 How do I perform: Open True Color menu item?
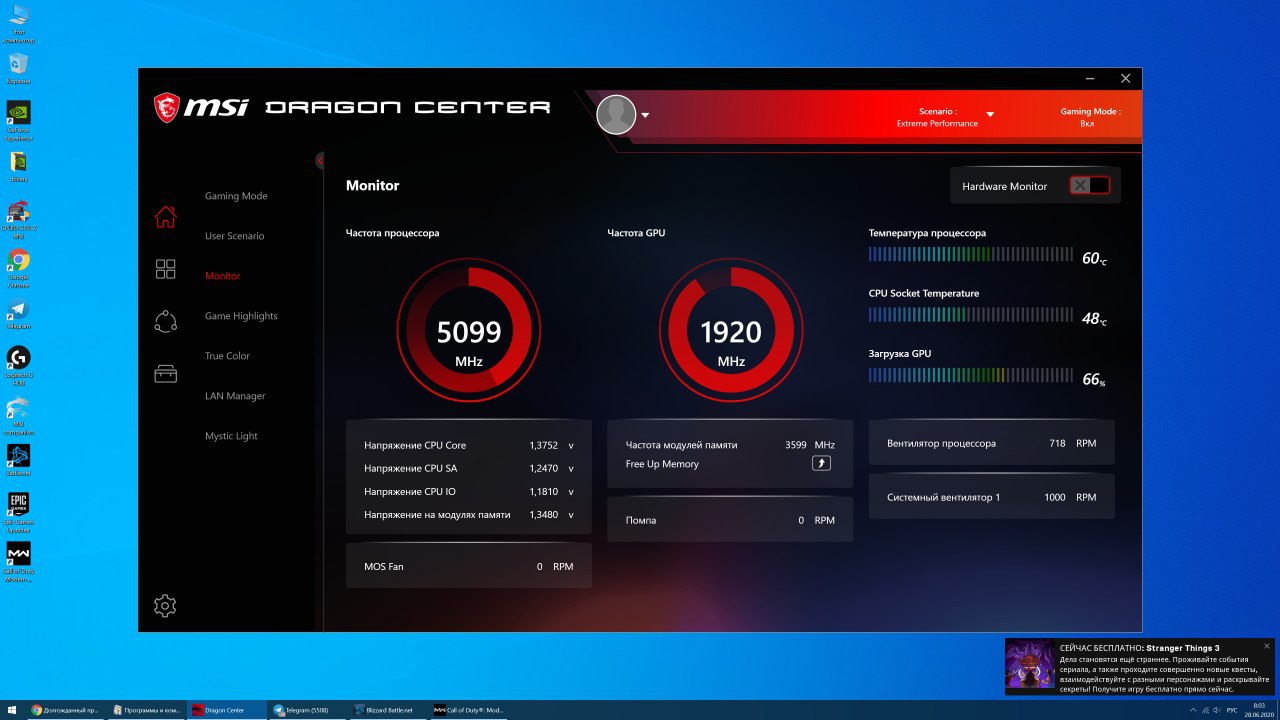[227, 356]
